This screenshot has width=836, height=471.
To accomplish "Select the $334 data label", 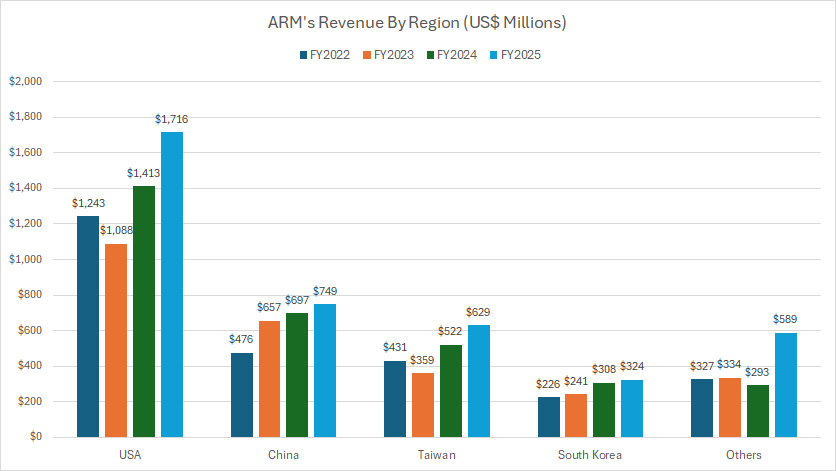I will click(x=729, y=364).
